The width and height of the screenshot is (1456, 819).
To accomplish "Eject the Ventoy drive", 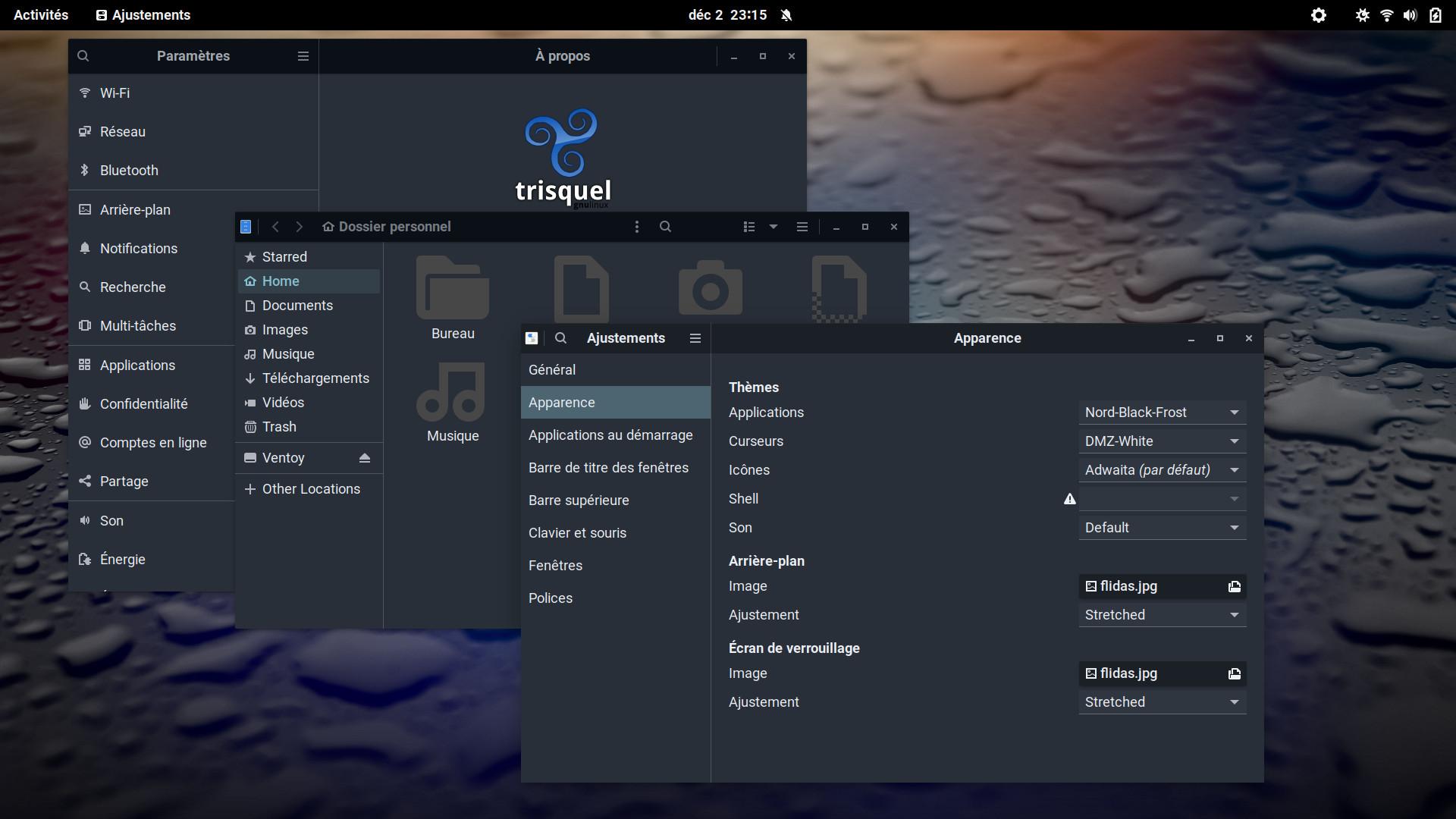I will (x=365, y=458).
